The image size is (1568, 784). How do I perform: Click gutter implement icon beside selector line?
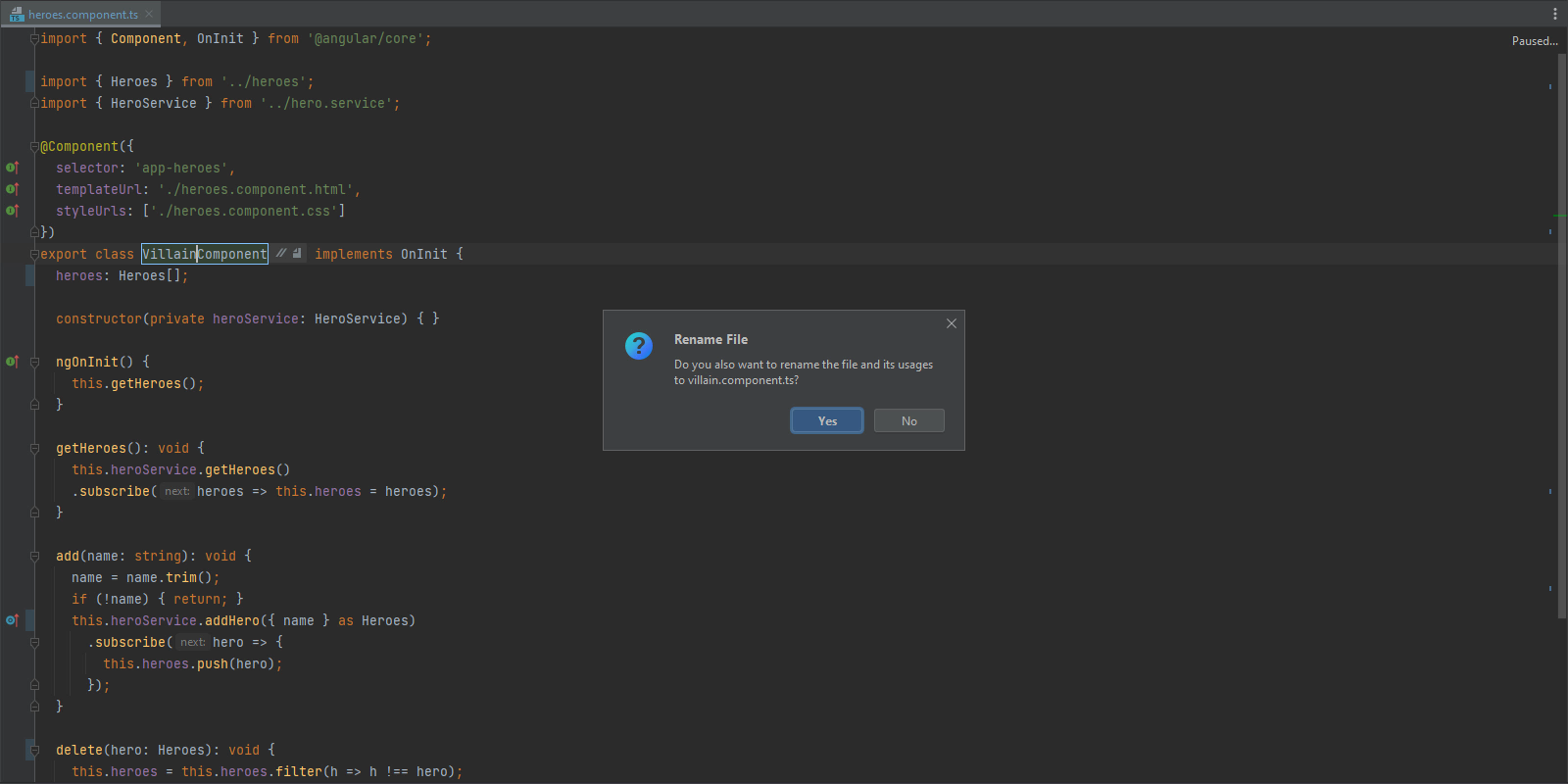(x=12, y=168)
